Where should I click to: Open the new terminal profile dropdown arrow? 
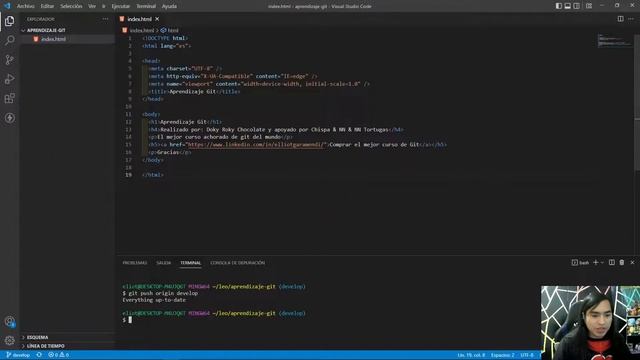tap(602, 262)
